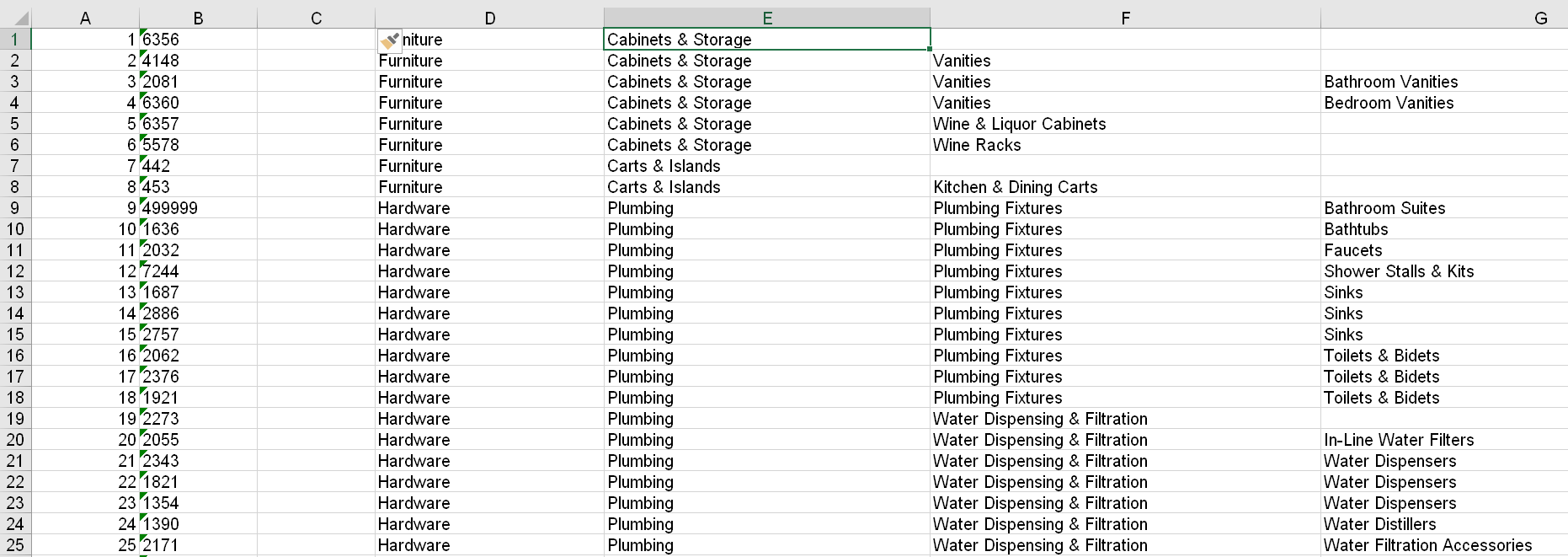Click the paintbrush icon in cell D1

click(389, 40)
